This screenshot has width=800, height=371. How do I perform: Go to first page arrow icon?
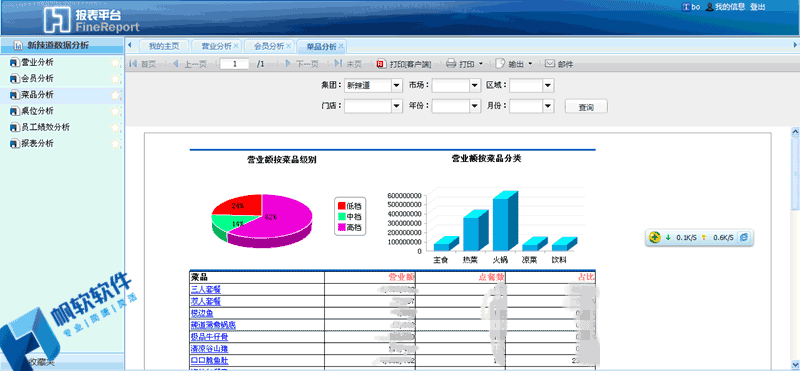(x=133, y=64)
